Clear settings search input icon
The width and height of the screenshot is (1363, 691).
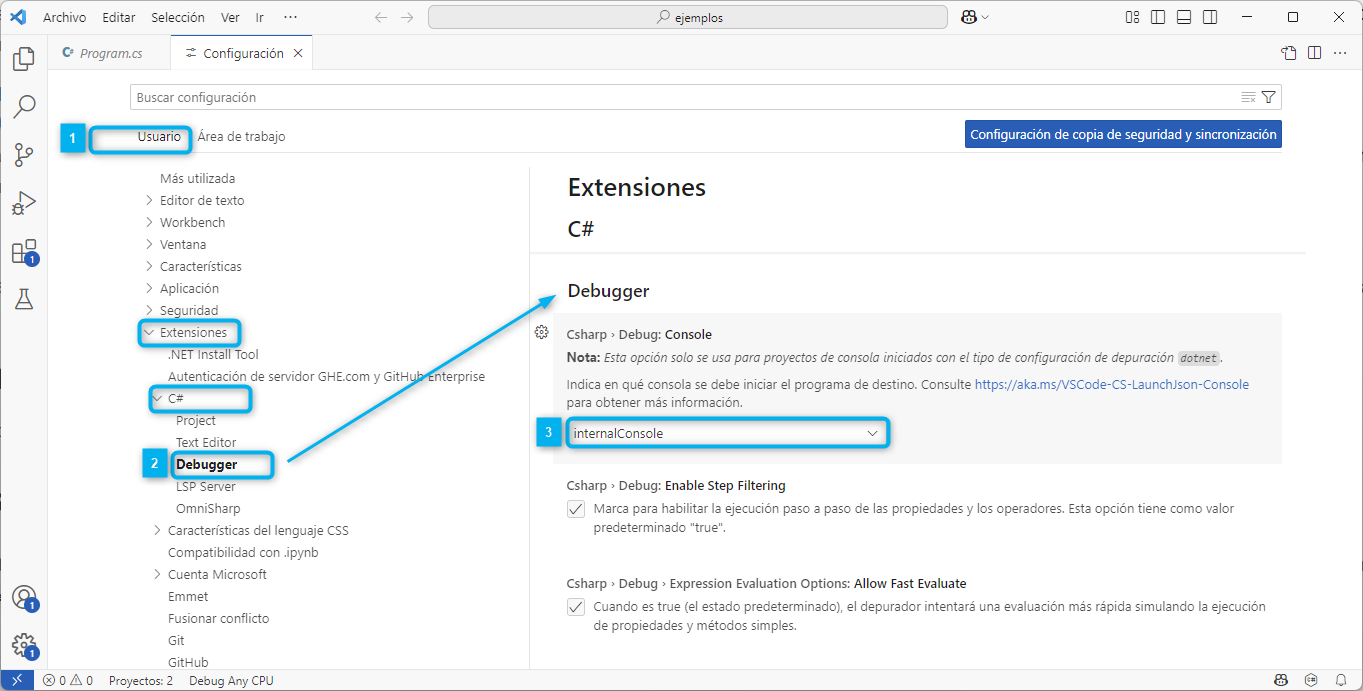[x=1248, y=97]
